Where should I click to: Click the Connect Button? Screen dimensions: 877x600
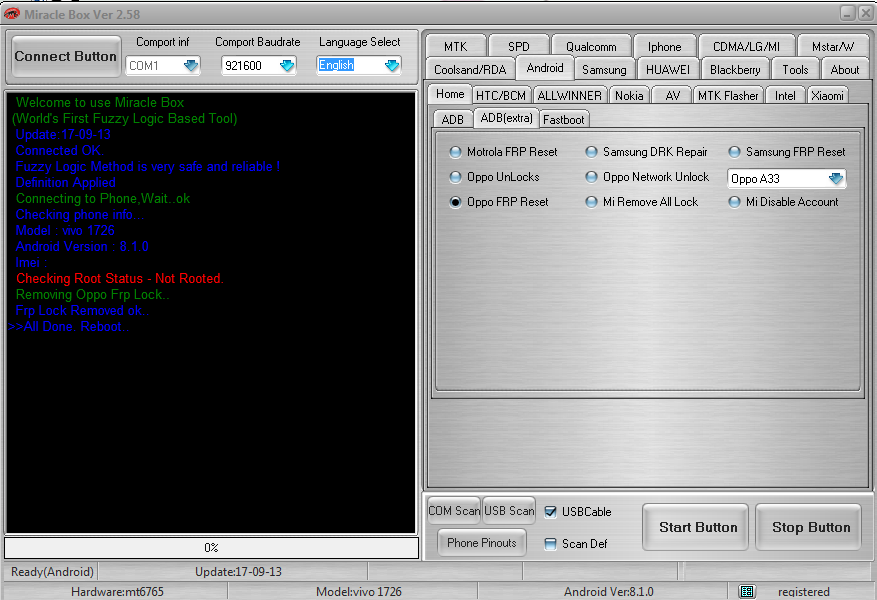65,56
